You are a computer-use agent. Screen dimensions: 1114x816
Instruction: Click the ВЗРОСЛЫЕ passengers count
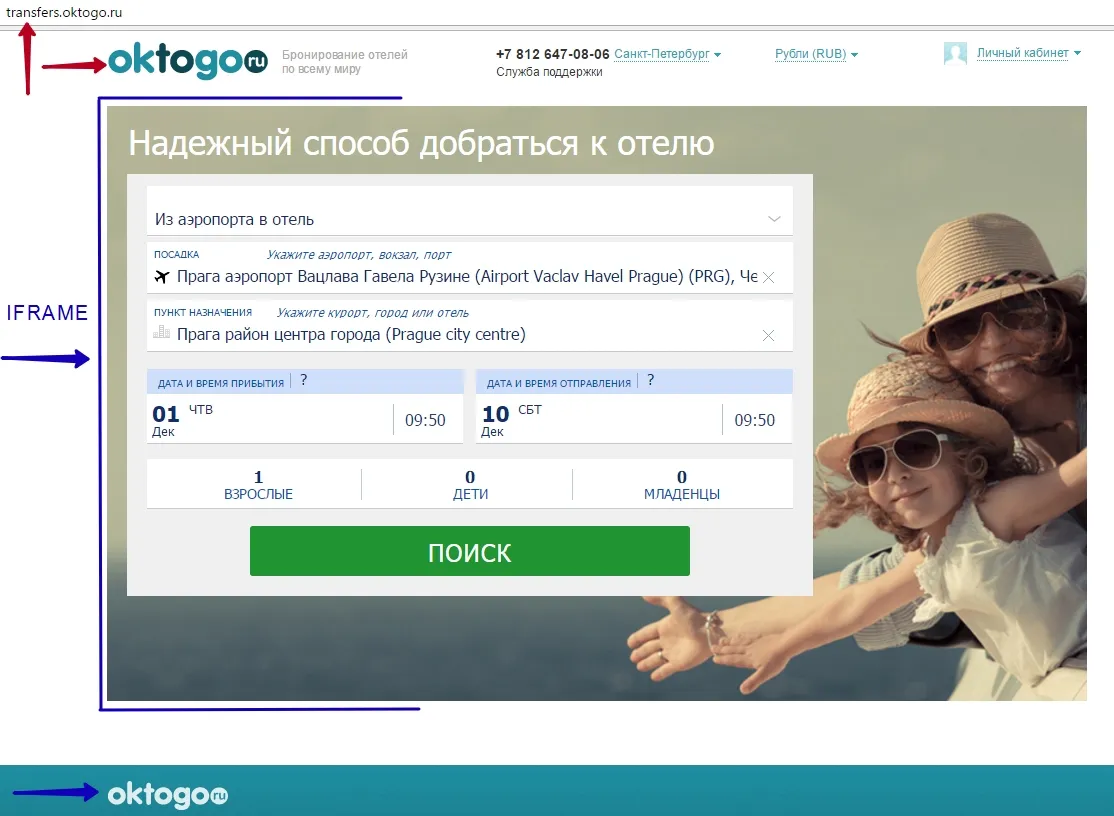pos(258,485)
